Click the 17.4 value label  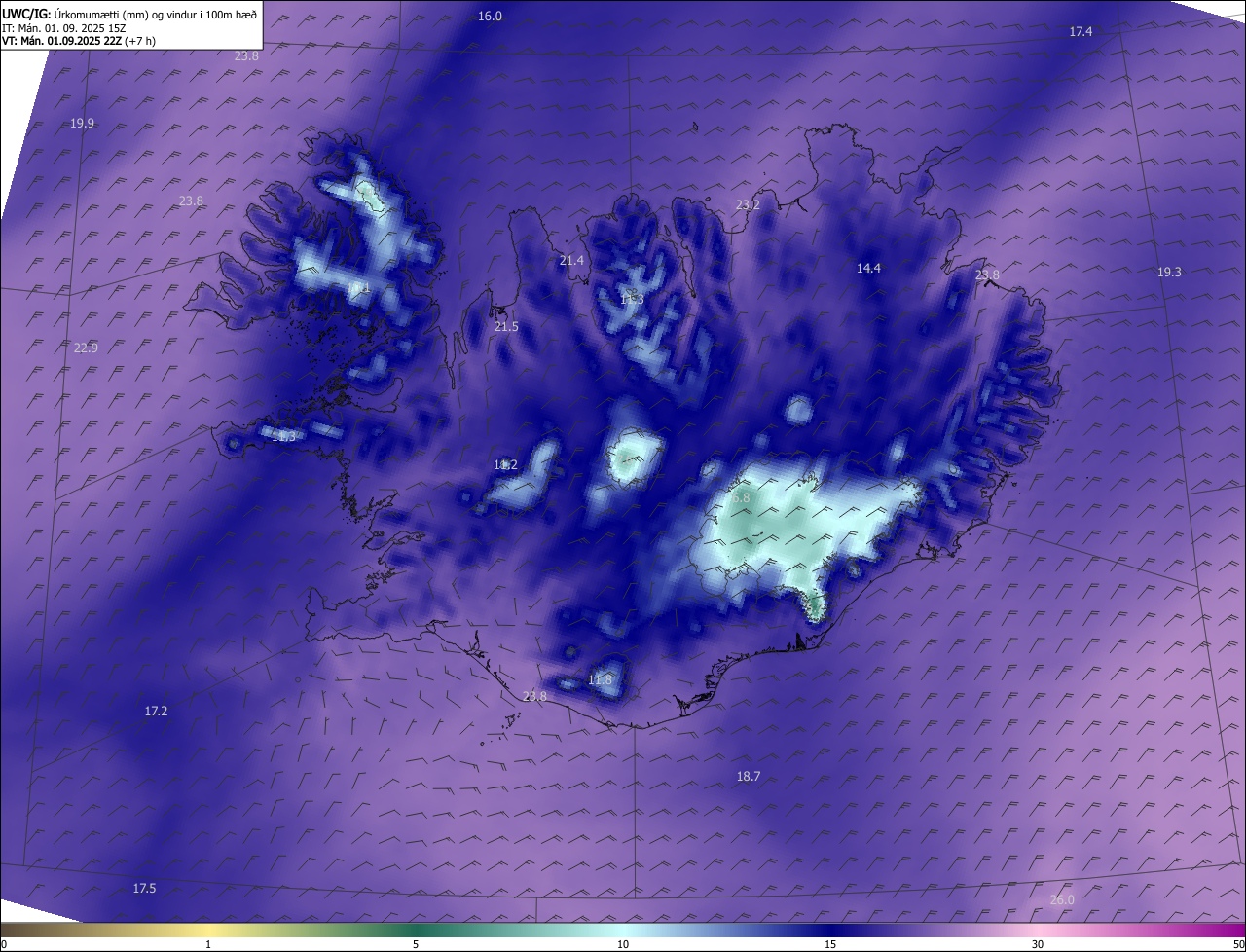coord(1081,32)
